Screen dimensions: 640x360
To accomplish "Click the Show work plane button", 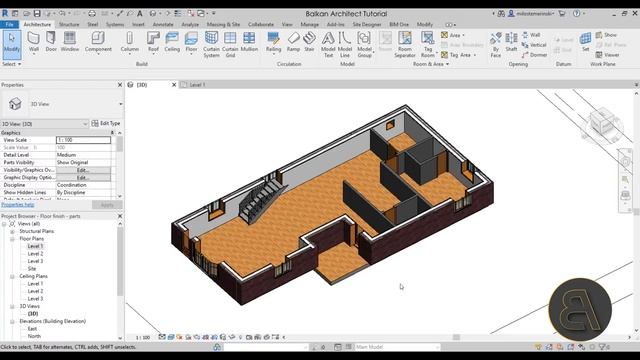I will [606, 35].
